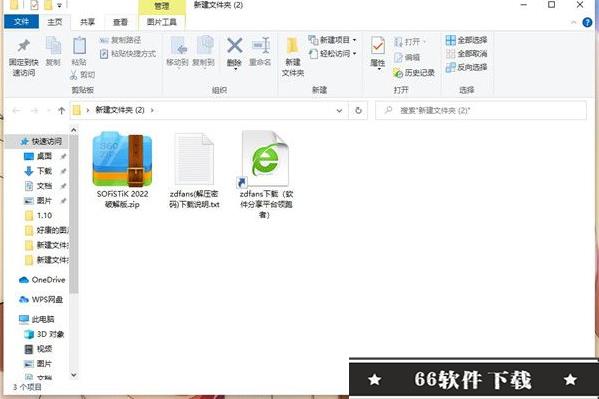Click the Properties (属性) checkmark icon

(377, 46)
